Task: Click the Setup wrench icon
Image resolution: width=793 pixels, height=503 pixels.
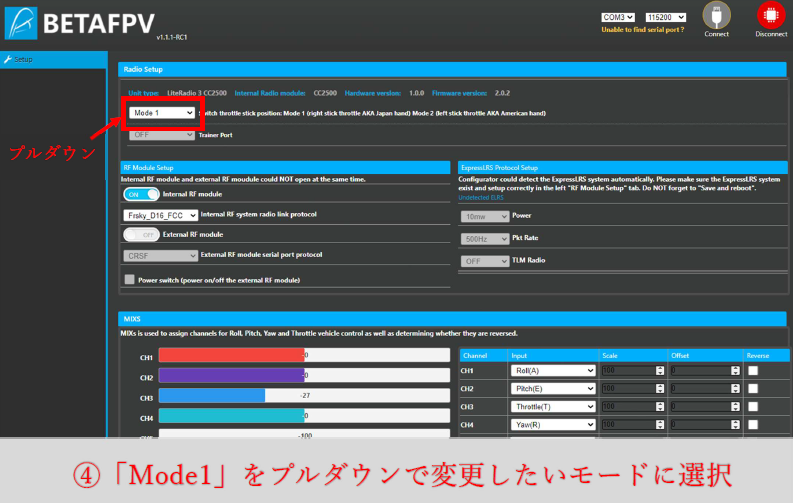Action: point(8,60)
